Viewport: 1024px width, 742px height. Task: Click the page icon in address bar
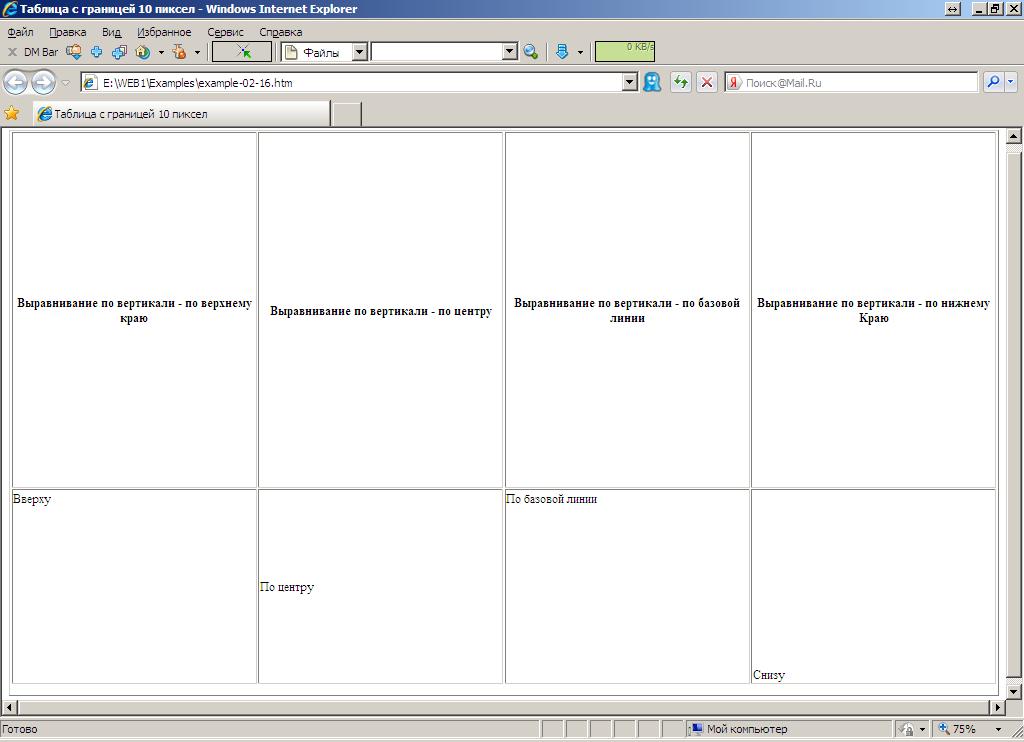point(90,83)
